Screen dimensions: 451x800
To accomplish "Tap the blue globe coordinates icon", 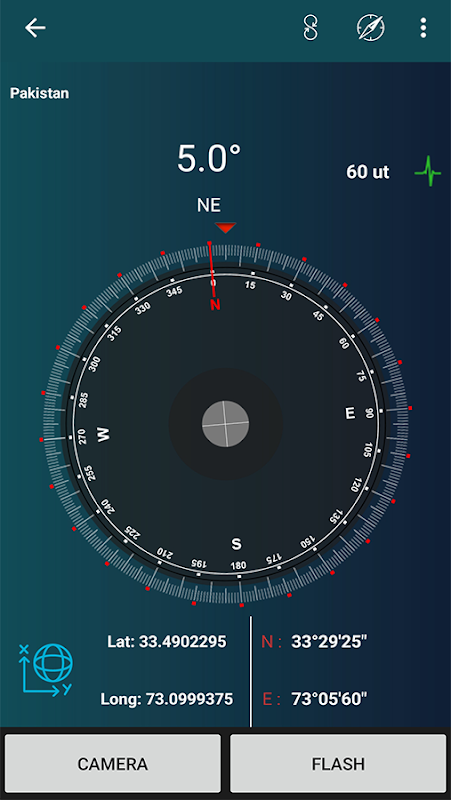I will [45, 669].
